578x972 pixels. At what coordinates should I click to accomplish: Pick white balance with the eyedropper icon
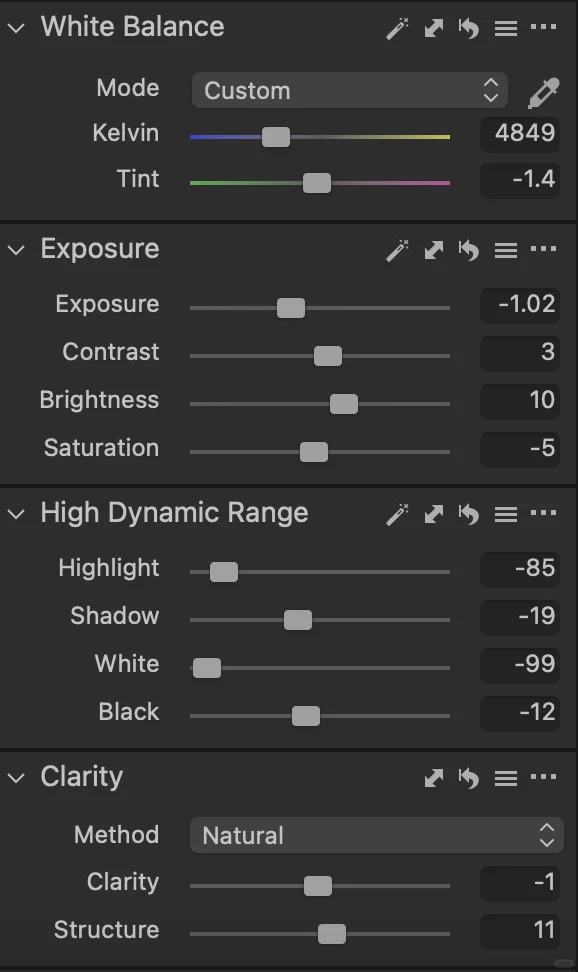point(544,92)
